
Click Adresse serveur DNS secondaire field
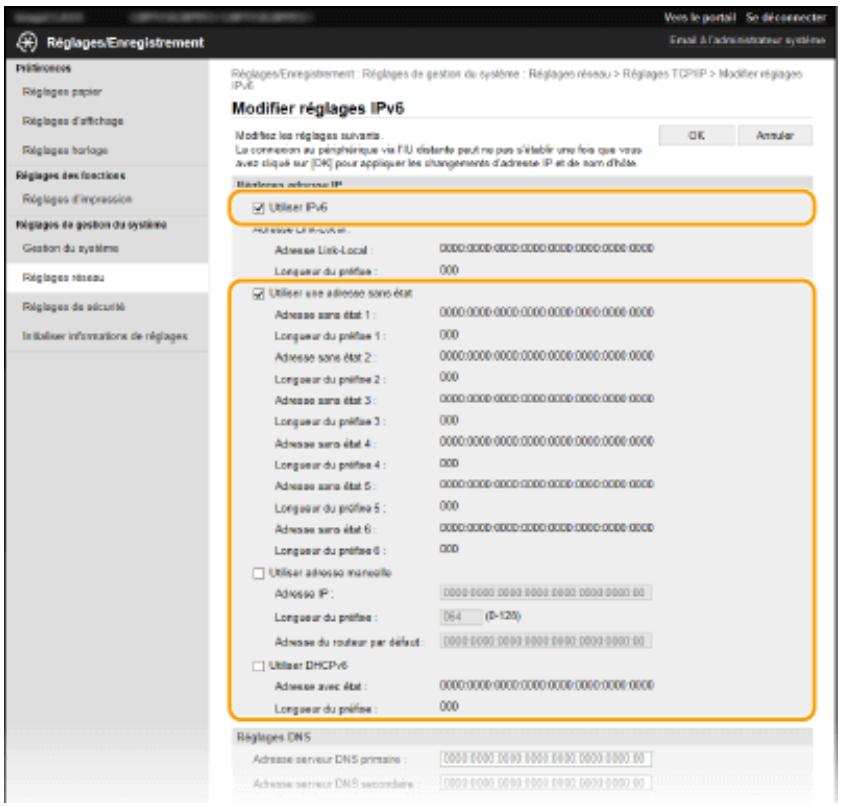click(x=546, y=783)
